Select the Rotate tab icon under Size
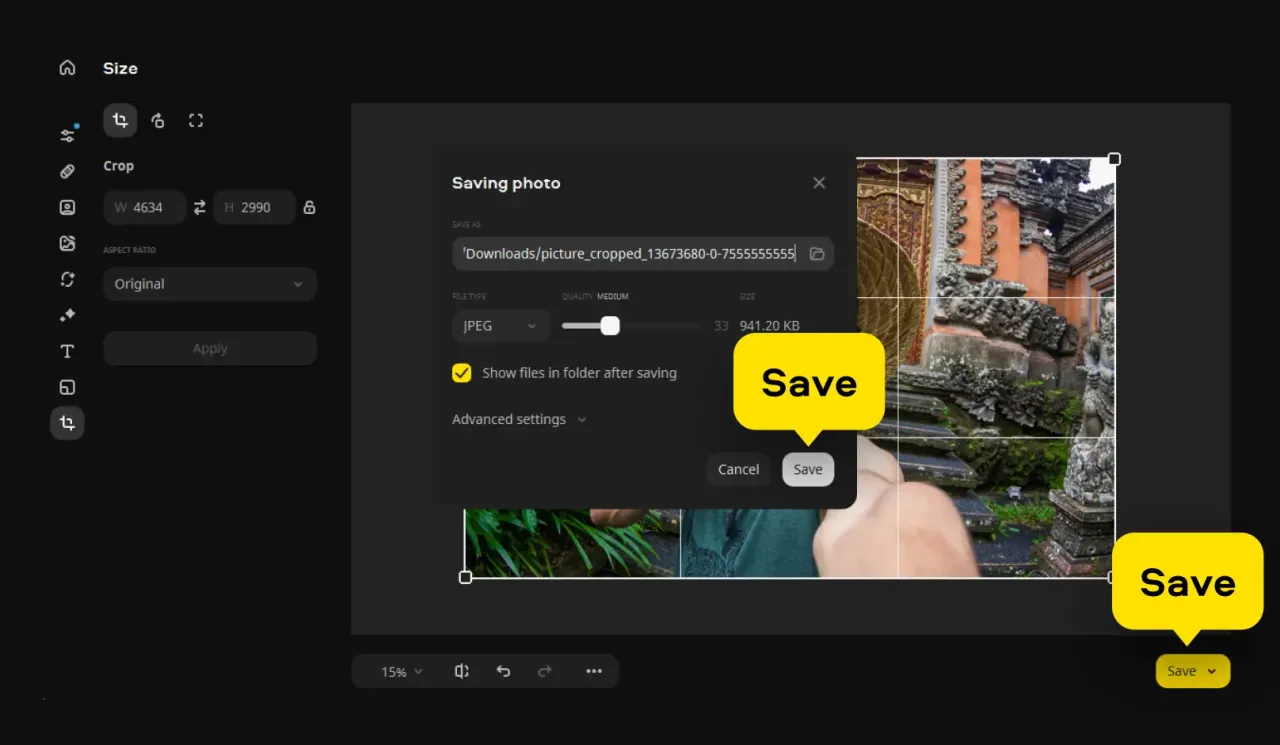Image resolution: width=1280 pixels, height=745 pixels. tap(158, 121)
